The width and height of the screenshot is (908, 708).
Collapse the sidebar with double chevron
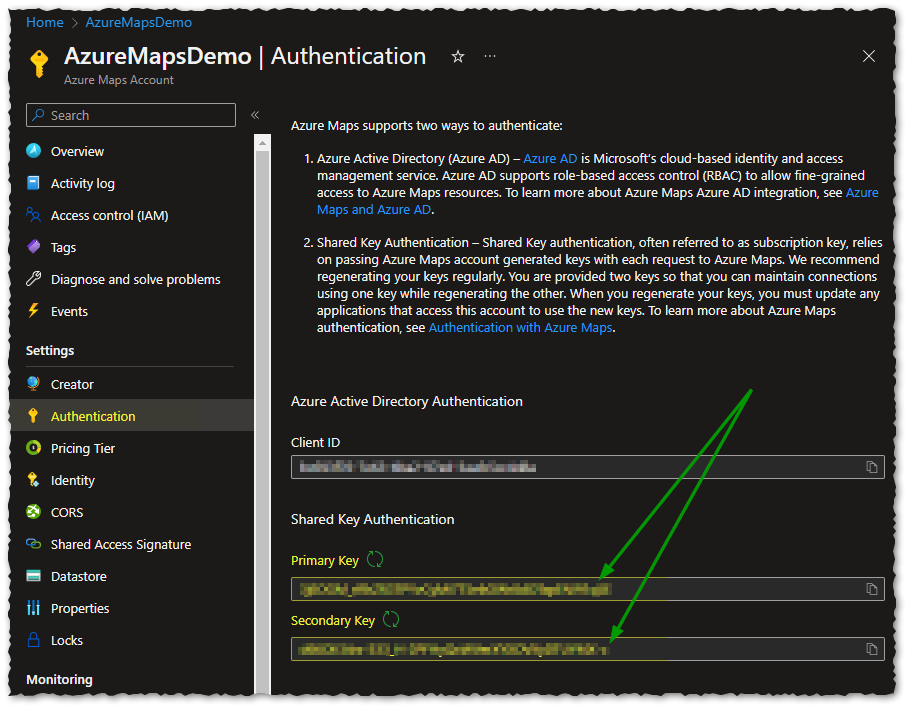click(x=255, y=115)
